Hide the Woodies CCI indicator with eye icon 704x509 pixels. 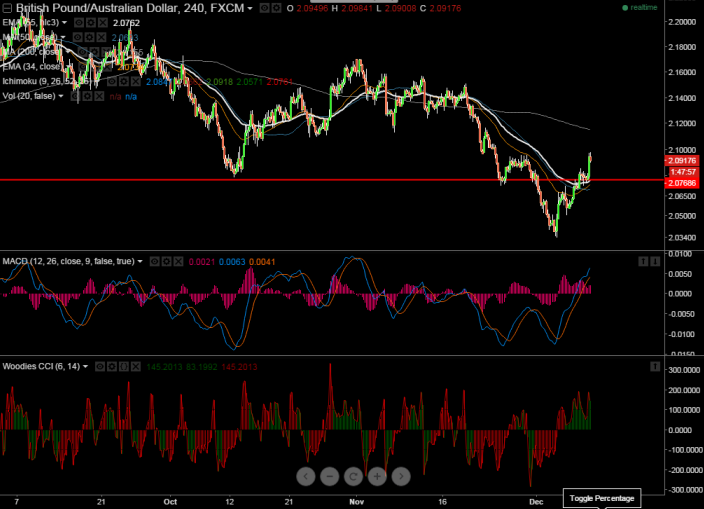[100, 367]
